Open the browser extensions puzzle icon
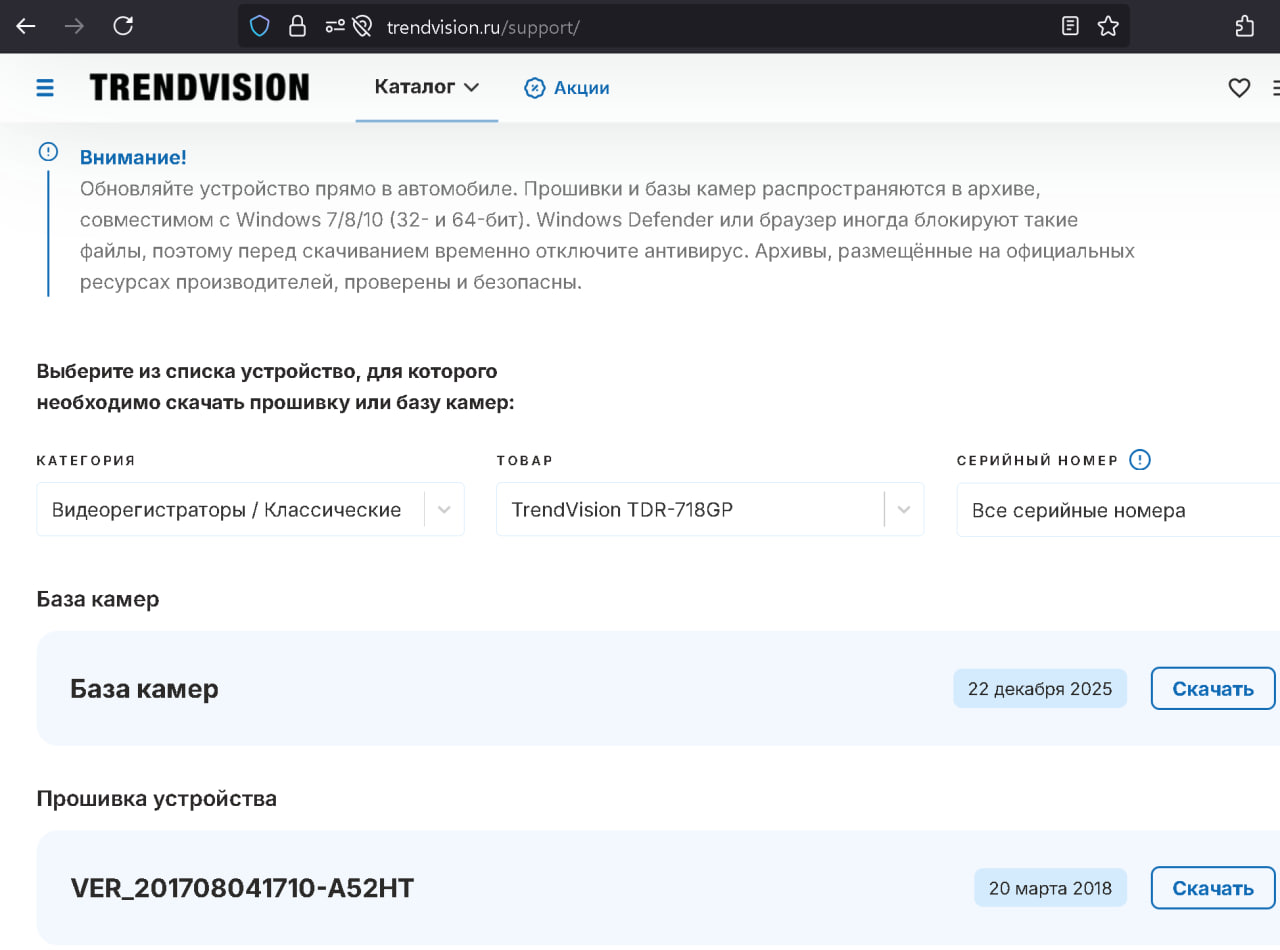1280x950 pixels. point(1245,27)
